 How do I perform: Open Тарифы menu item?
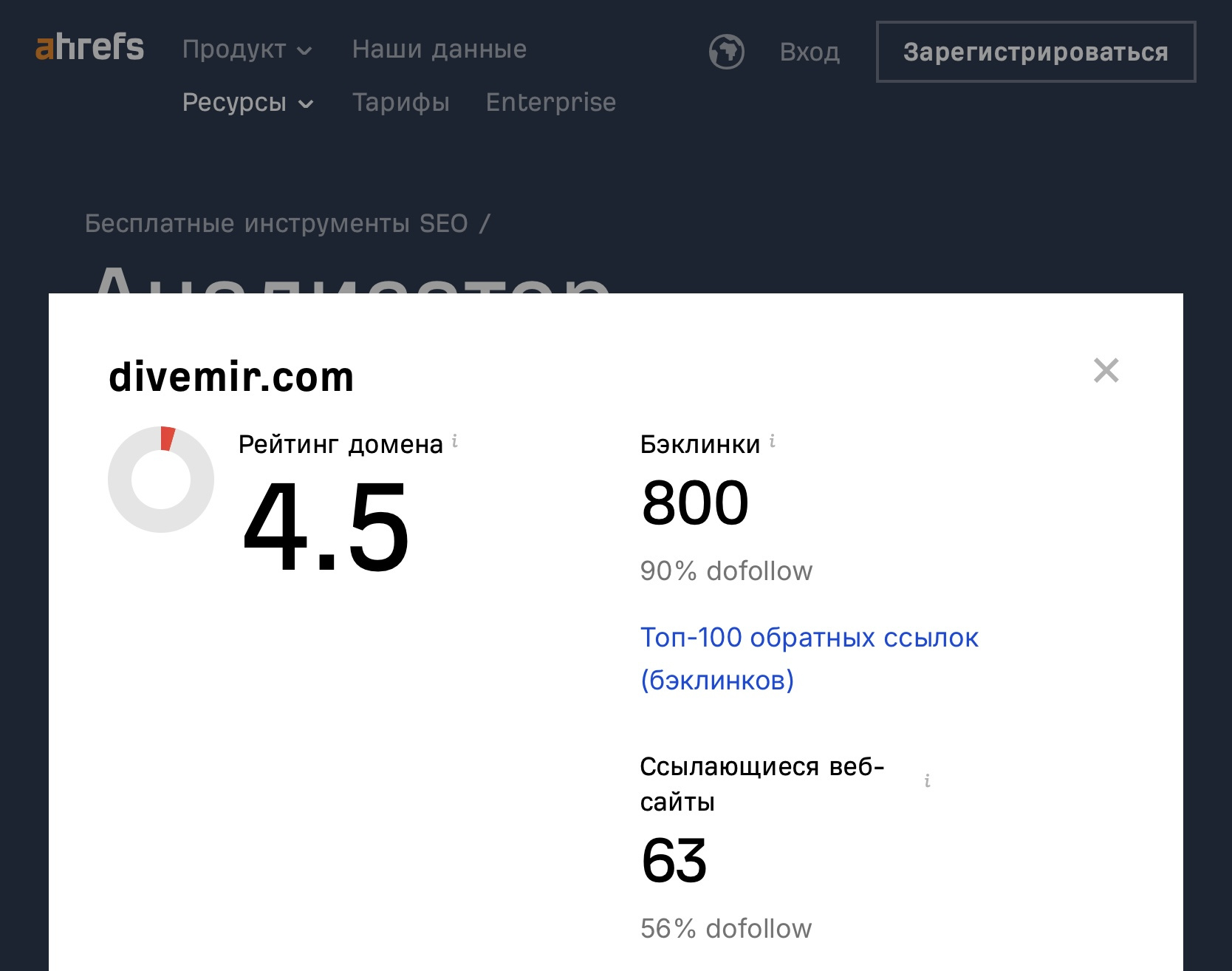(400, 102)
